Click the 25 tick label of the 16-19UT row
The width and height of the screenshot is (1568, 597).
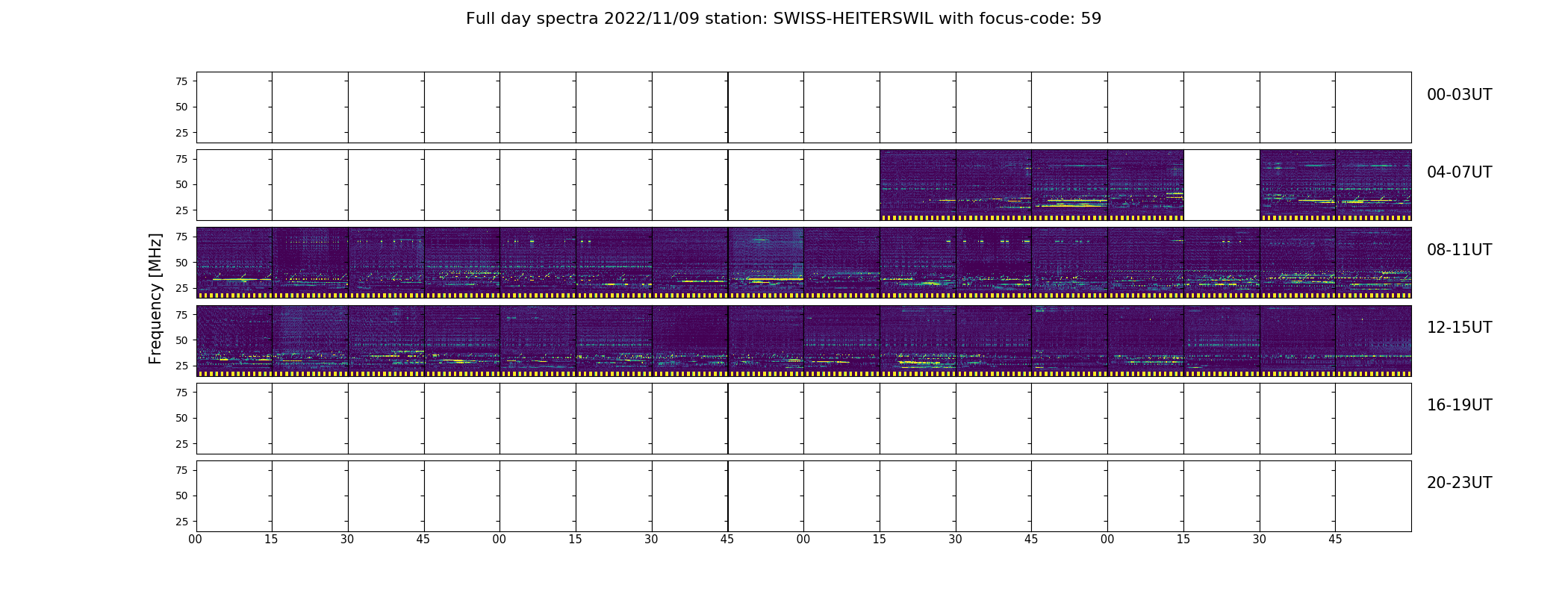(x=181, y=444)
